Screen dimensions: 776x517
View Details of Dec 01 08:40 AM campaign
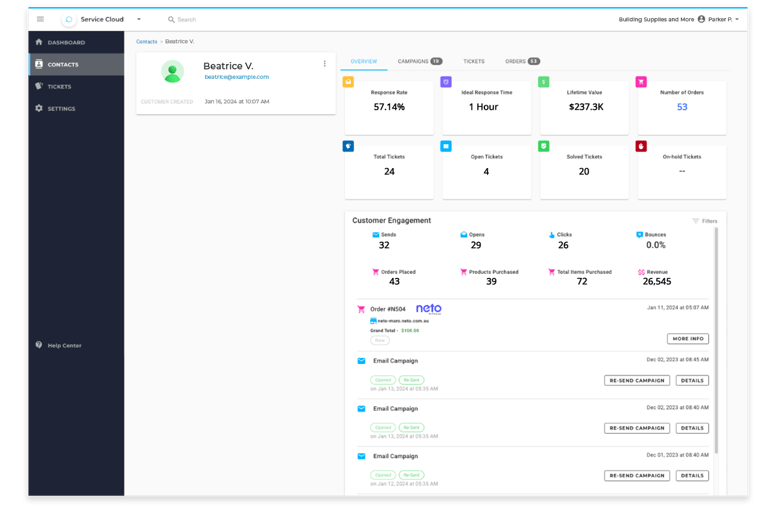[x=692, y=475]
